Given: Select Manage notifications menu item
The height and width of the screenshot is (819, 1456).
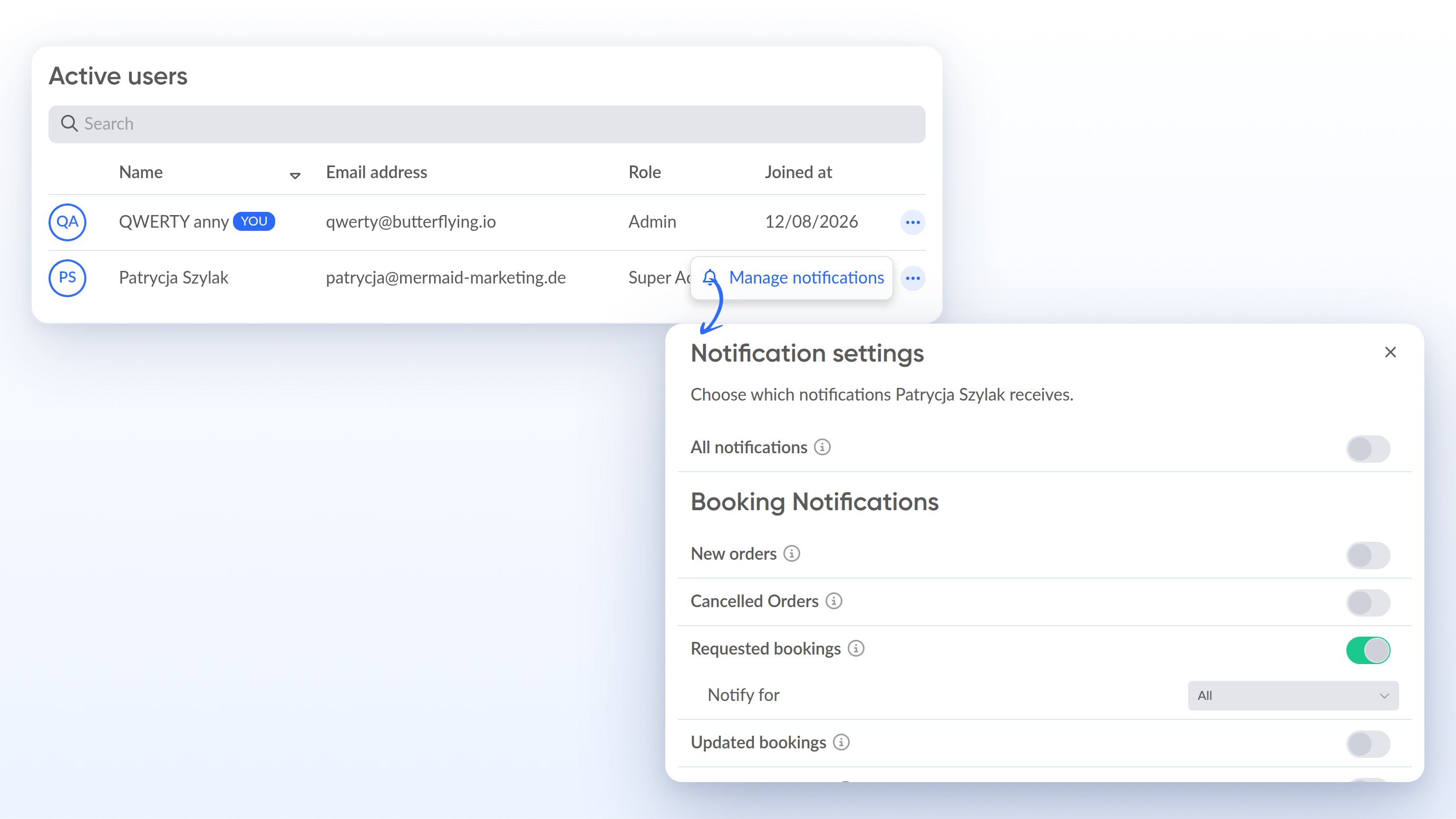Looking at the screenshot, I should point(791,278).
